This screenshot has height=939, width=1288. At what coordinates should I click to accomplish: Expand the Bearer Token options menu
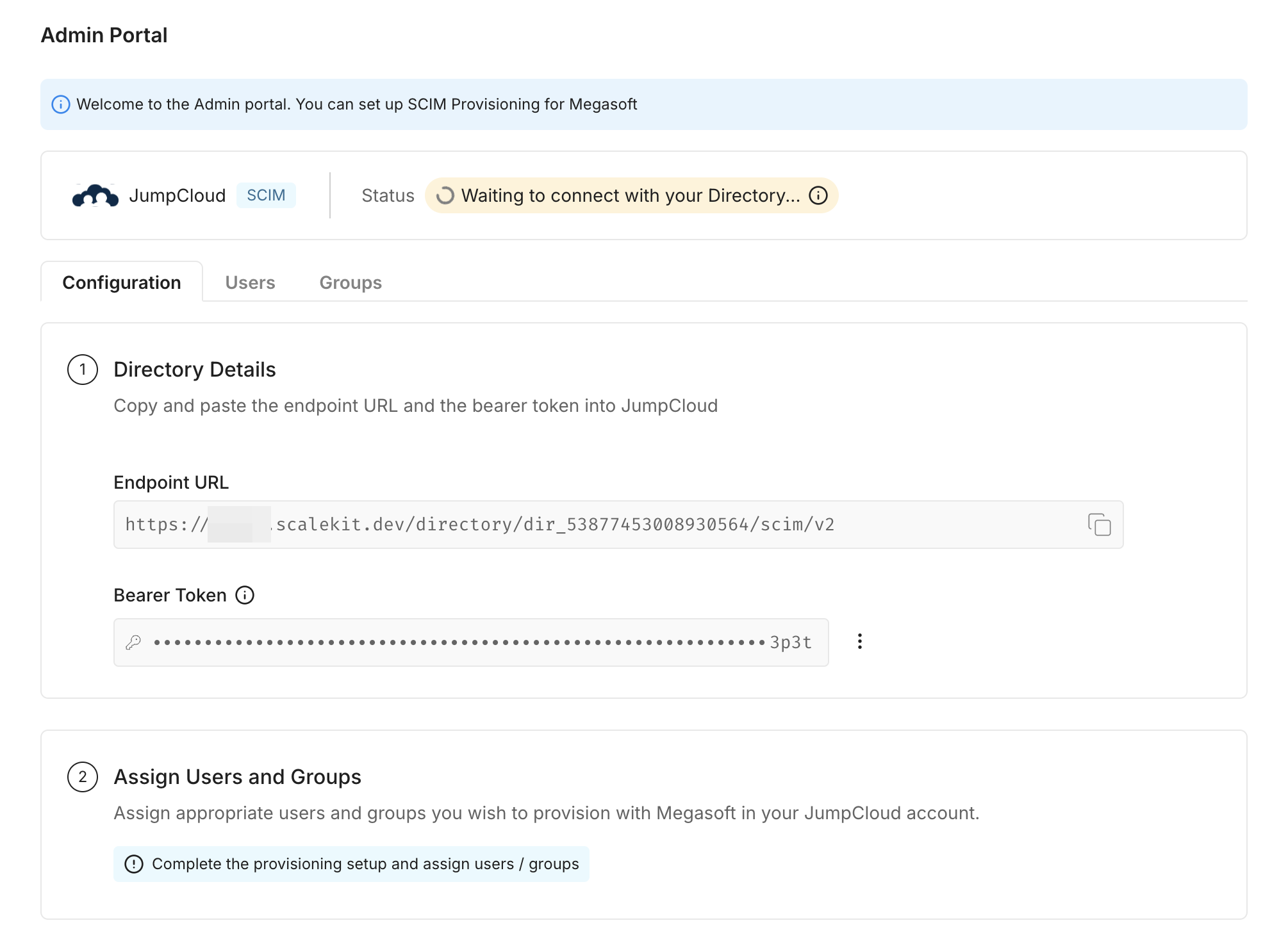tap(858, 641)
